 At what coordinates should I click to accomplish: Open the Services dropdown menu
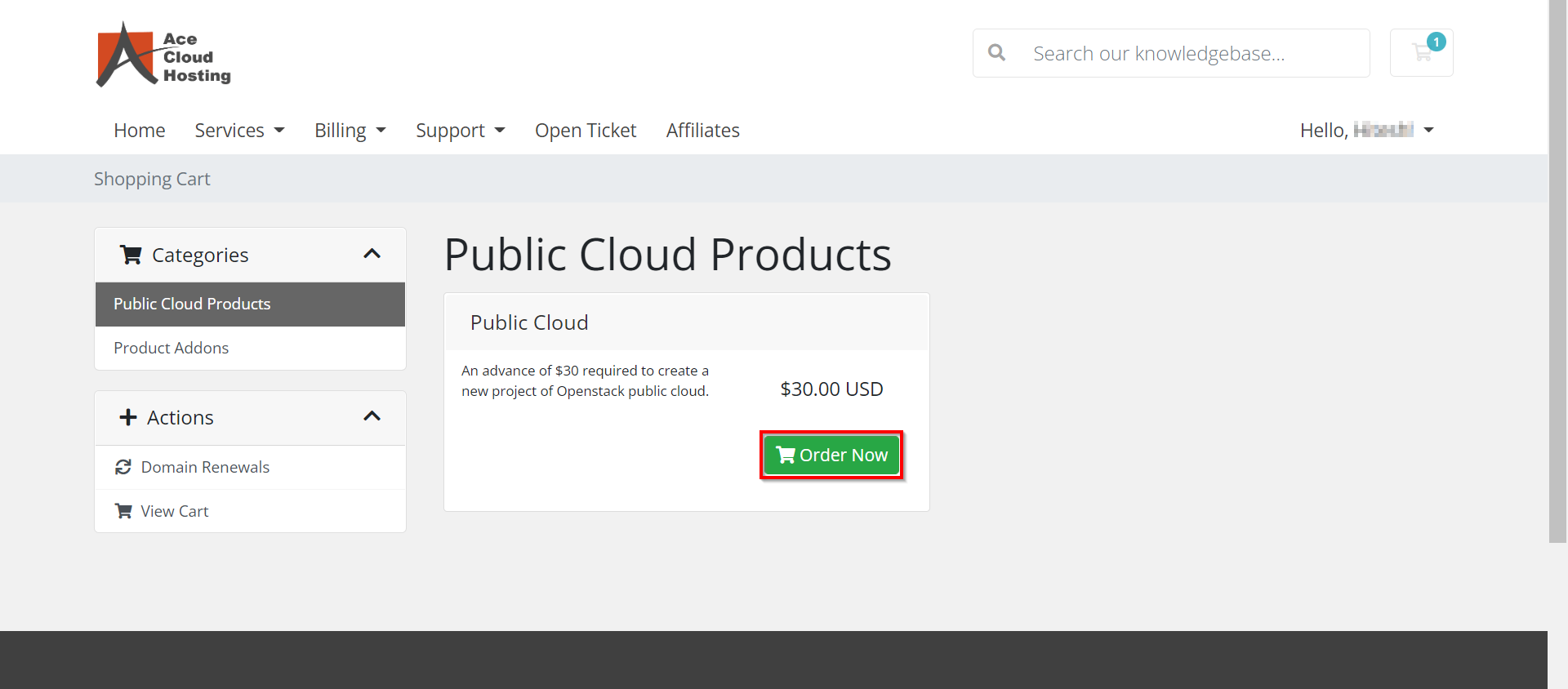tap(239, 131)
